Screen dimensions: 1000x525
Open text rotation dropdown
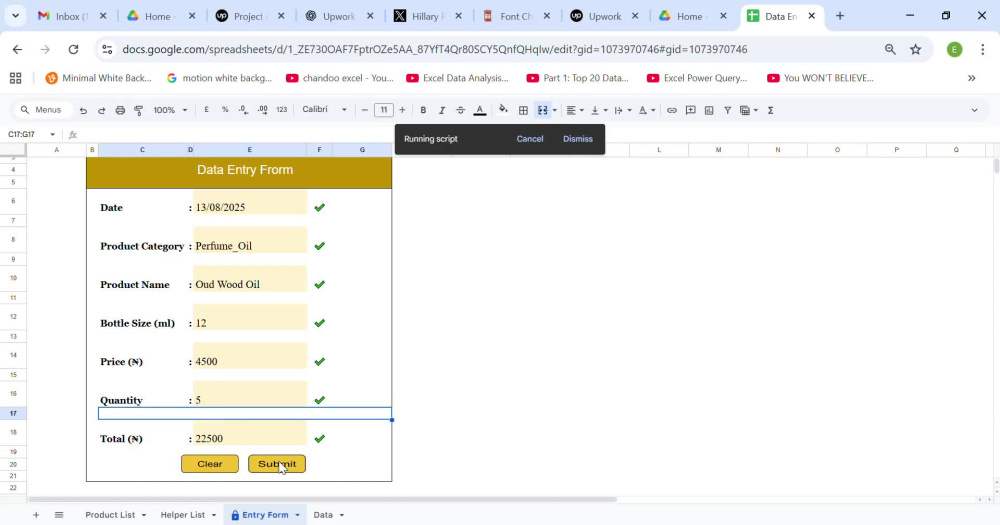click(x=647, y=110)
